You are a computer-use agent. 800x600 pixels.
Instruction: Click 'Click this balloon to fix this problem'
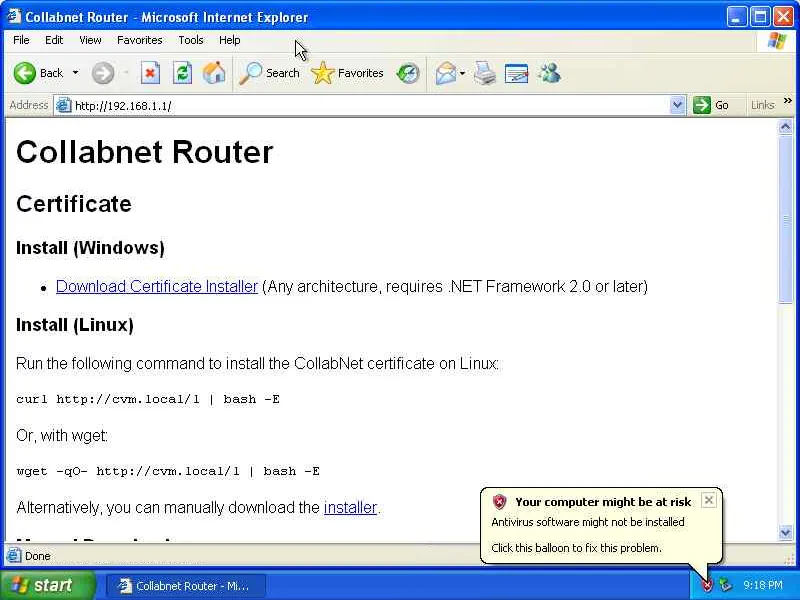tap(576, 548)
